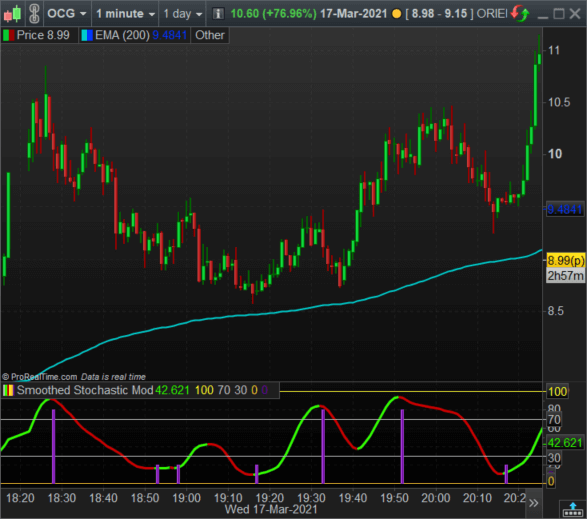The image size is (587, 519).
Task: Click the blue EMA color swatch
Action: coord(87,35)
